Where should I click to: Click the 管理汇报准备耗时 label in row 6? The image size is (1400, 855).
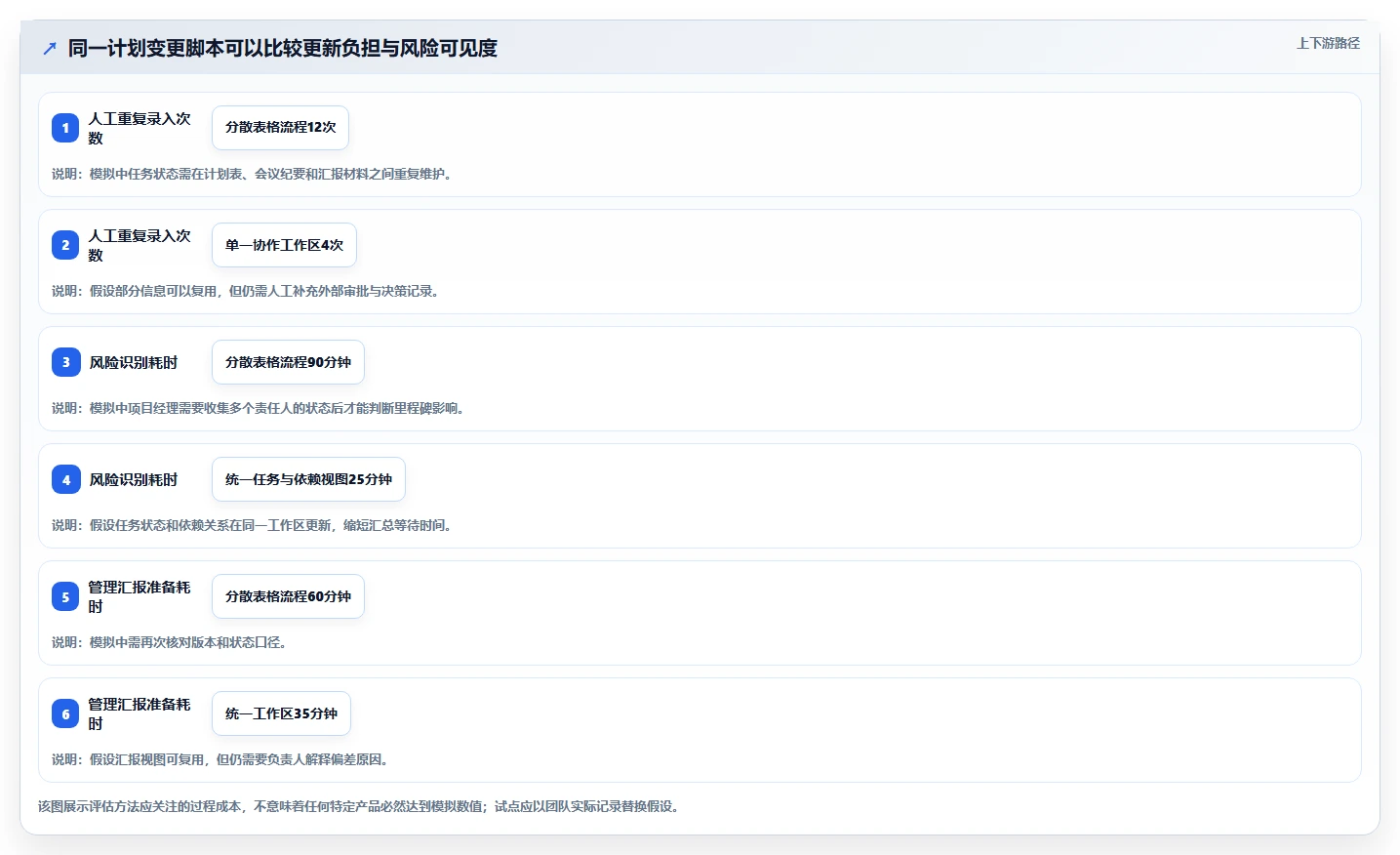(x=140, y=713)
